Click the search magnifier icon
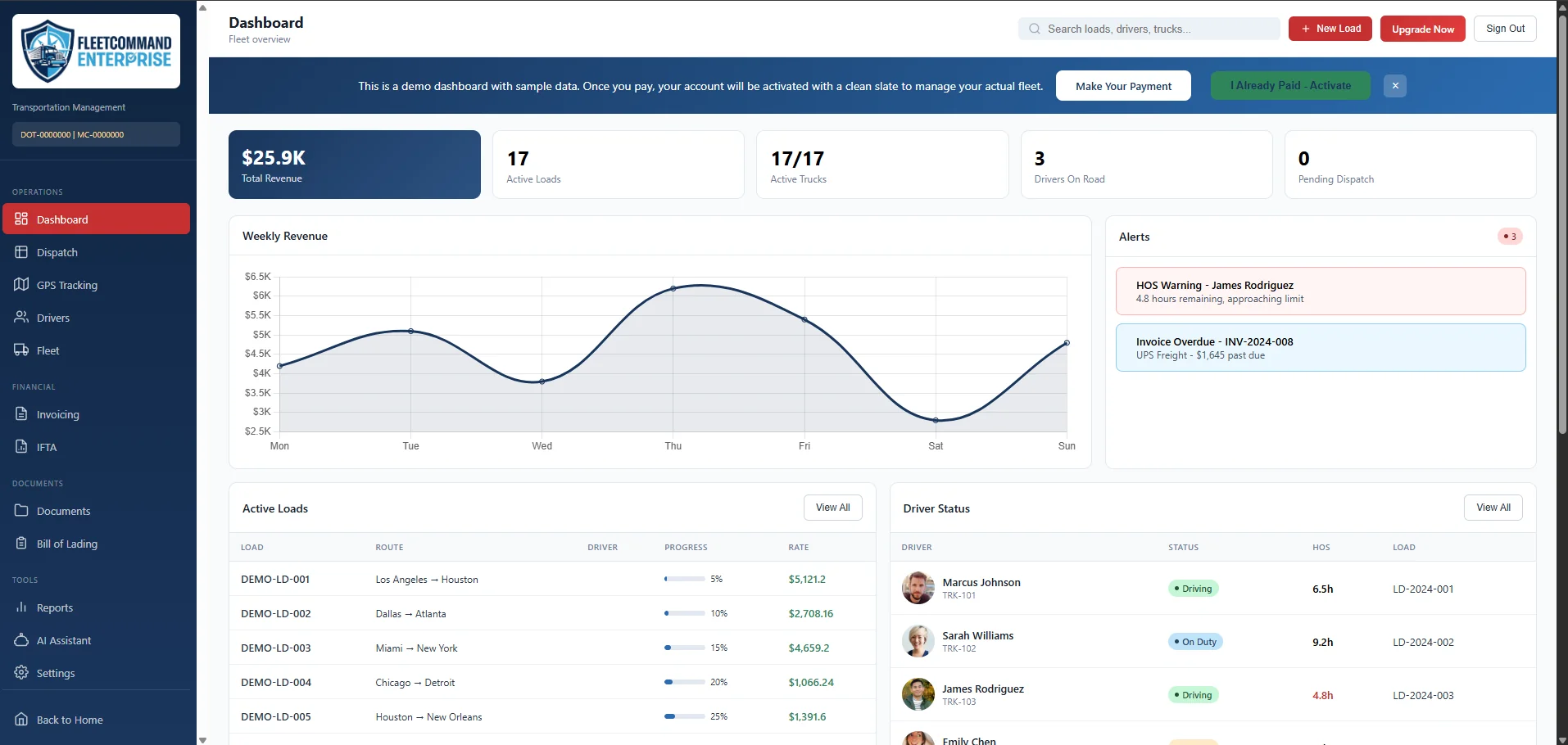Image resolution: width=1568 pixels, height=745 pixels. click(x=1035, y=29)
